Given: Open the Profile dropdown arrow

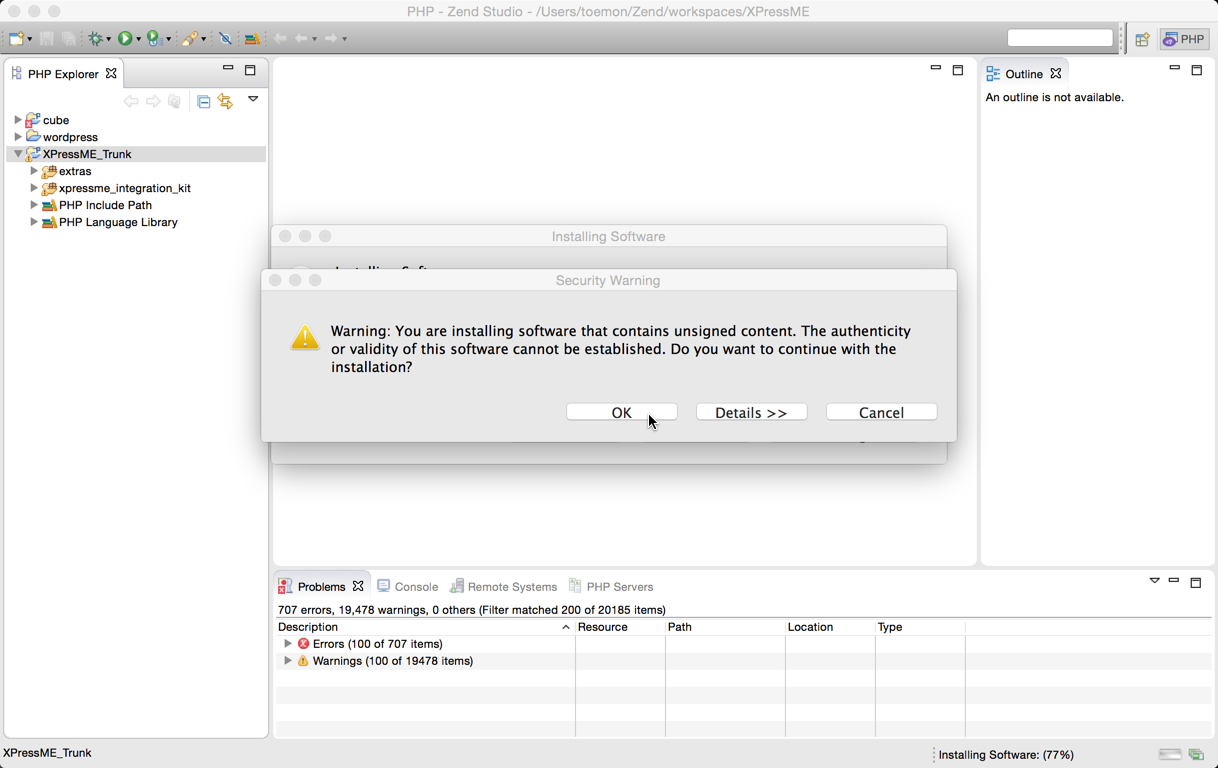Looking at the screenshot, I should 169,39.
